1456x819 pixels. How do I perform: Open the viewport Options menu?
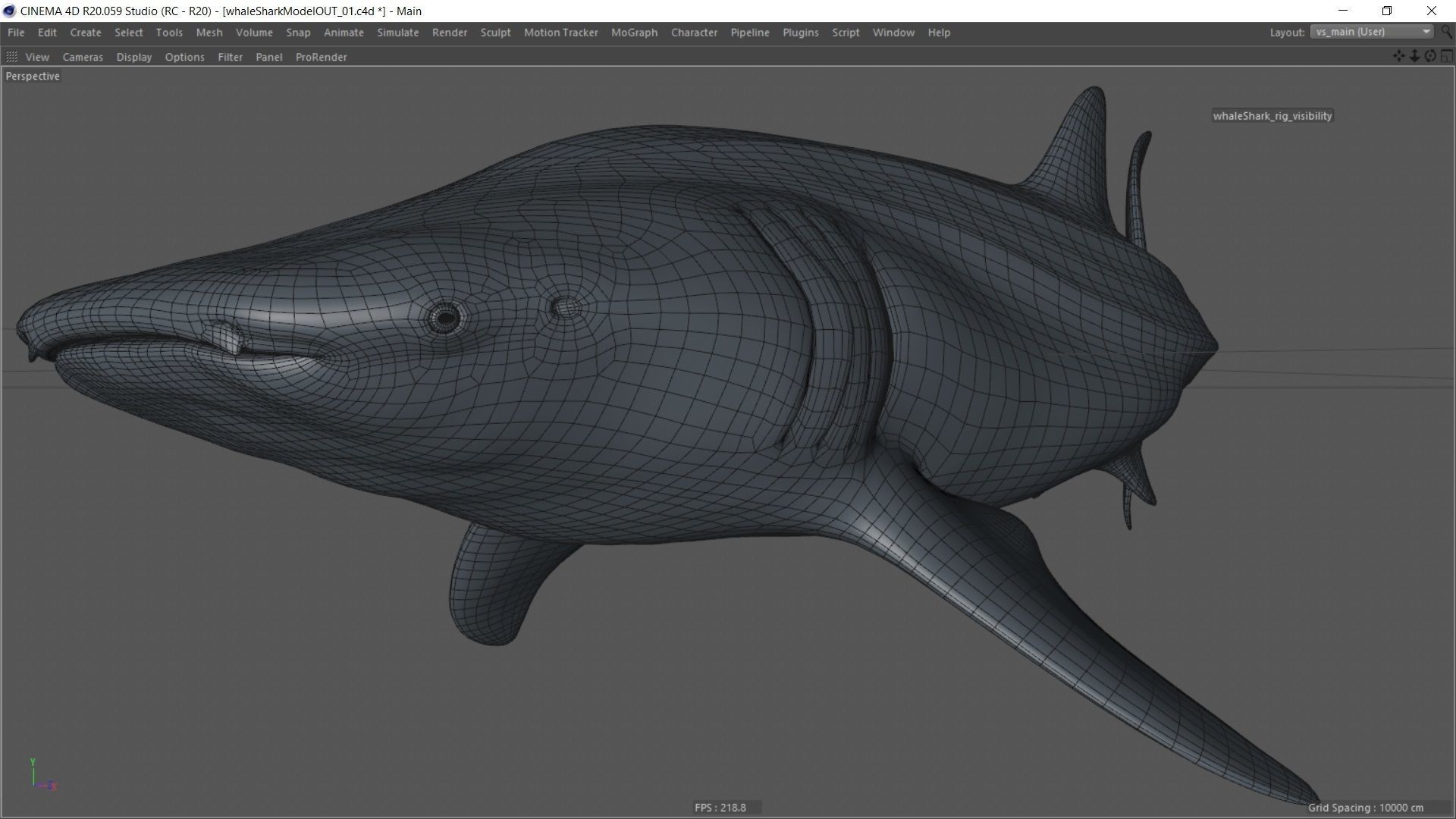[184, 57]
